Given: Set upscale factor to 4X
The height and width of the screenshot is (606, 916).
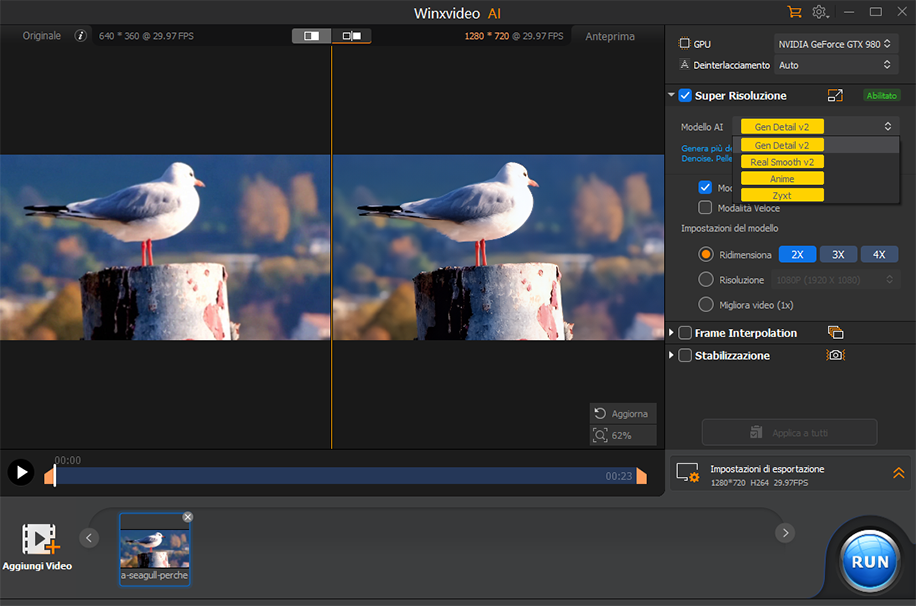Looking at the screenshot, I should click(879, 254).
